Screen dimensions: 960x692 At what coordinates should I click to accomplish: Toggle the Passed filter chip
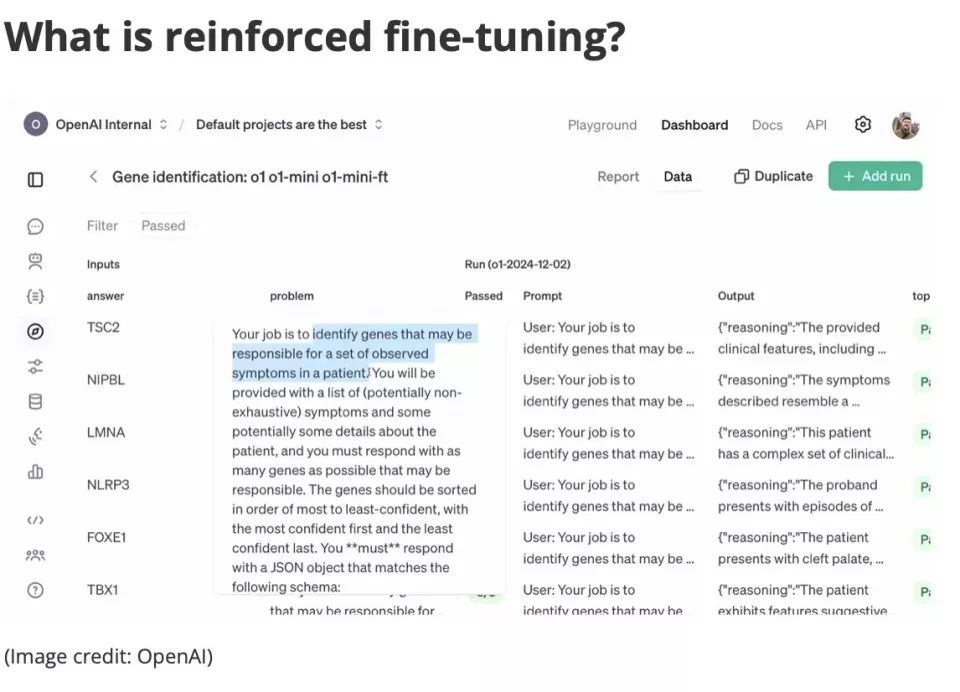163,226
